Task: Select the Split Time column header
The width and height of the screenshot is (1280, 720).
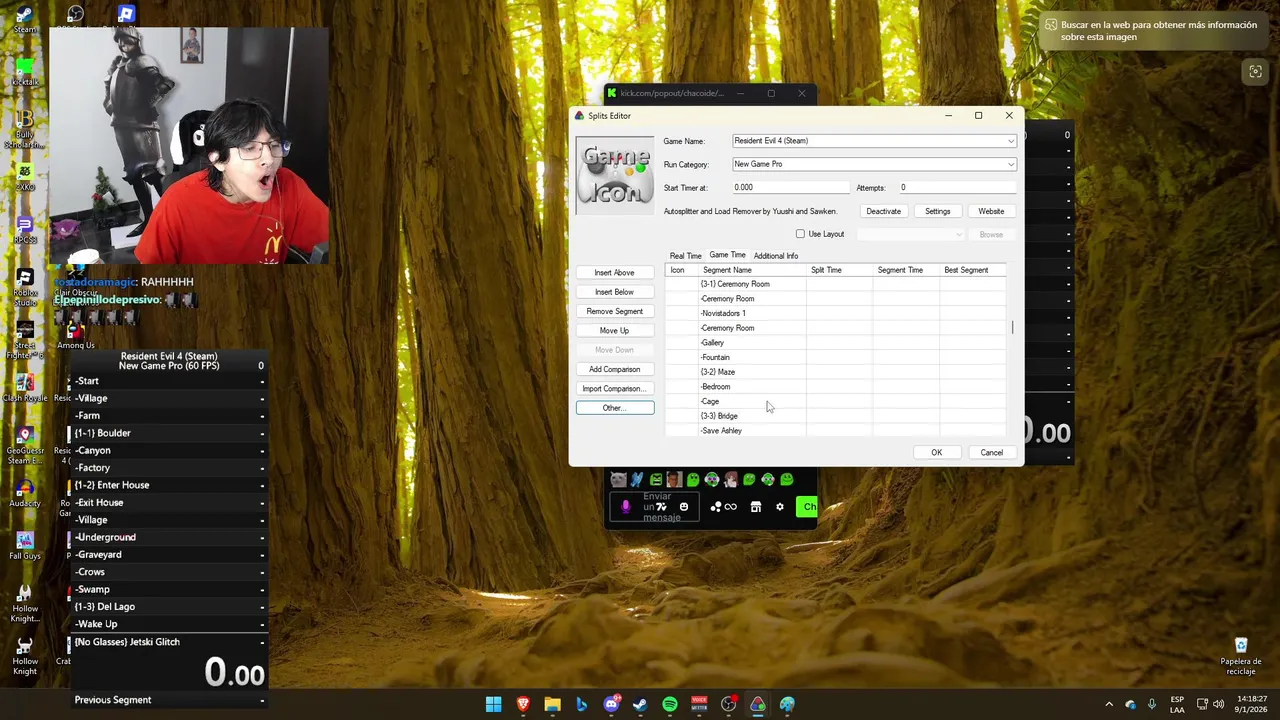Action: coord(839,270)
